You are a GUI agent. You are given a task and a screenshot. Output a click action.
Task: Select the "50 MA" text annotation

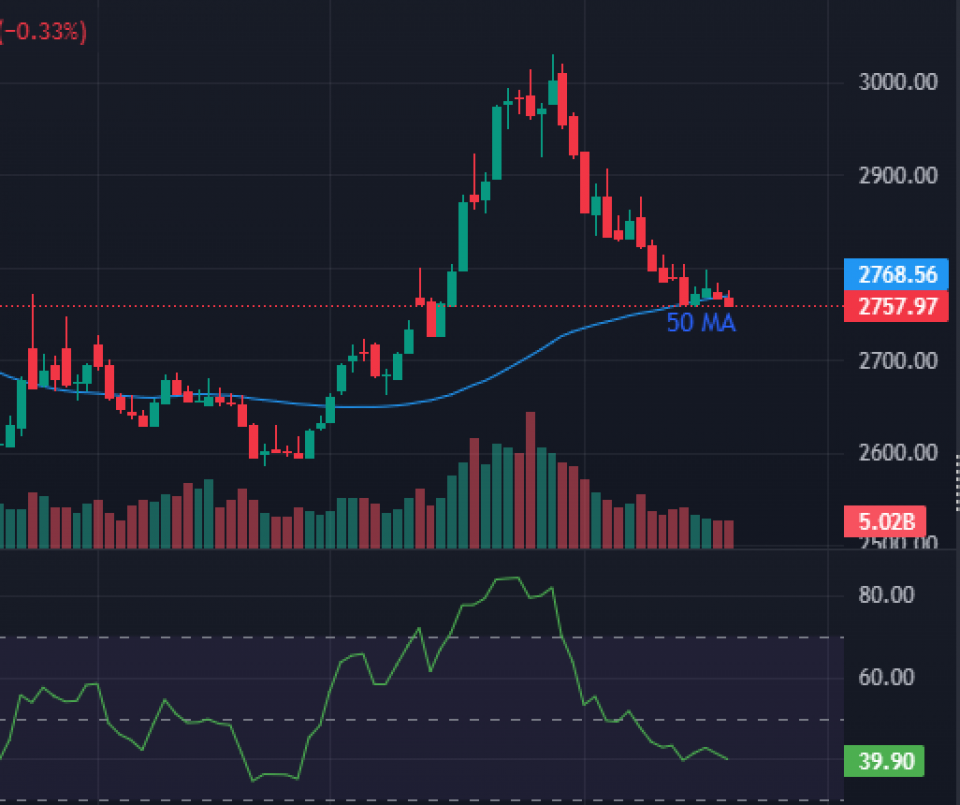tap(701, 323)
